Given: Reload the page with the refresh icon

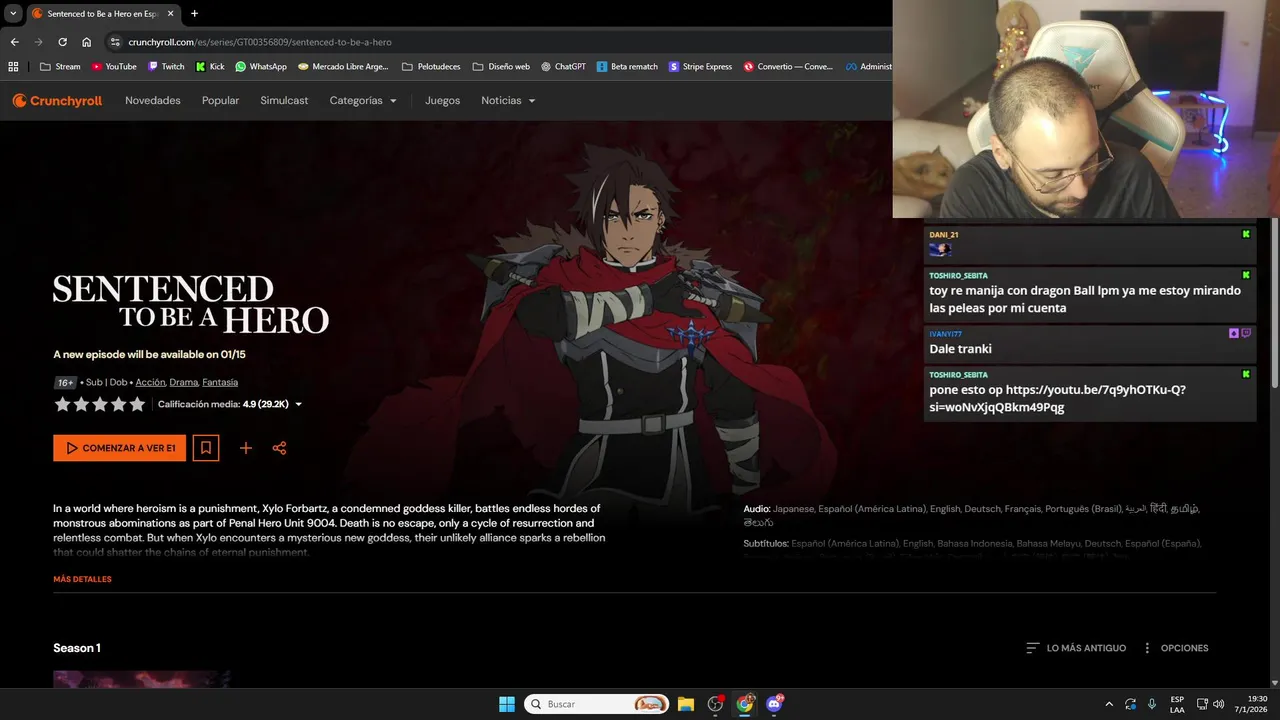Looking at the screenshot, I should pyautogui.click(x=62, y=42).
